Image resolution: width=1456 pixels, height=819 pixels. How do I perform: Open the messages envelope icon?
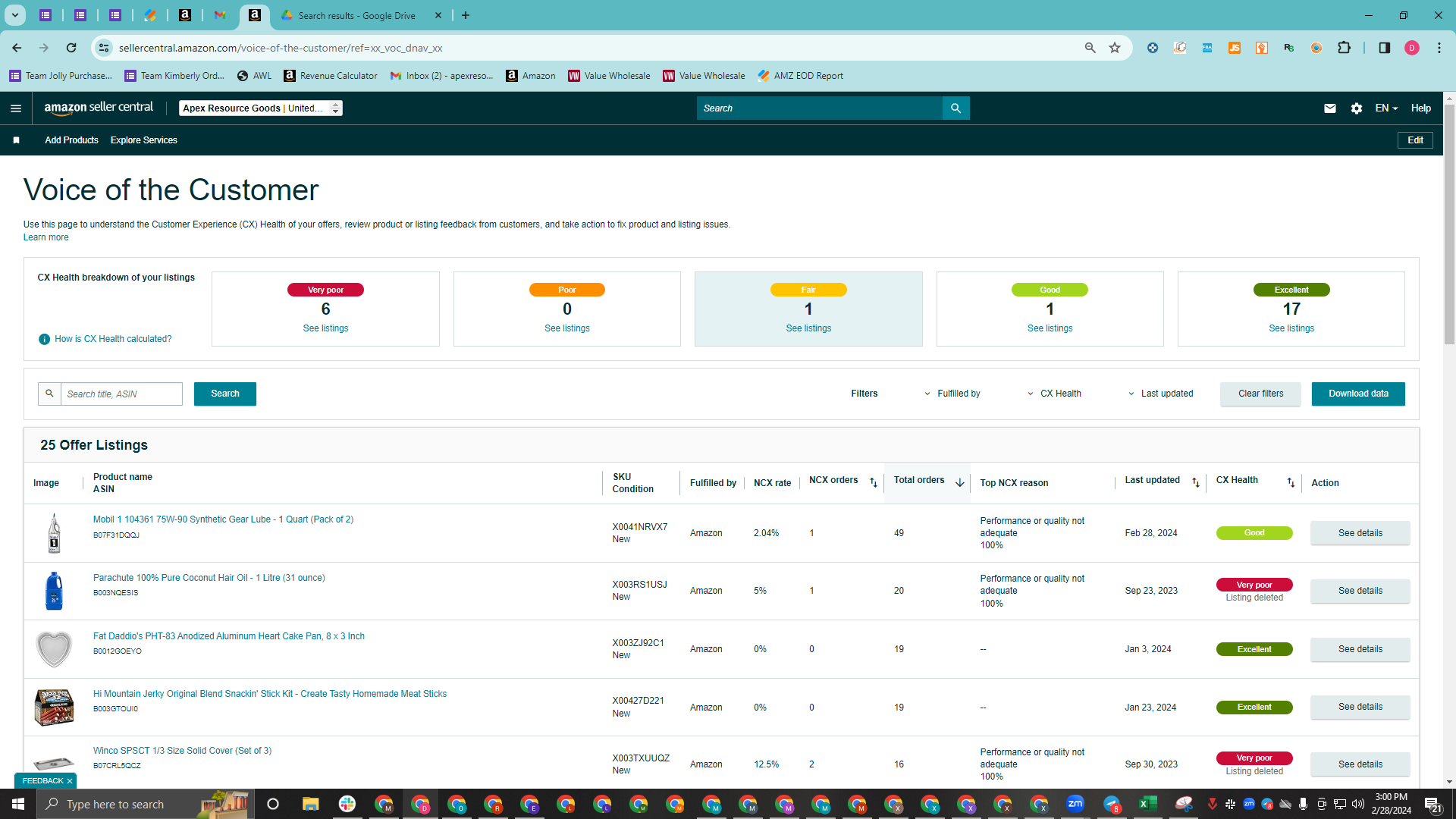click(1329, 108)
